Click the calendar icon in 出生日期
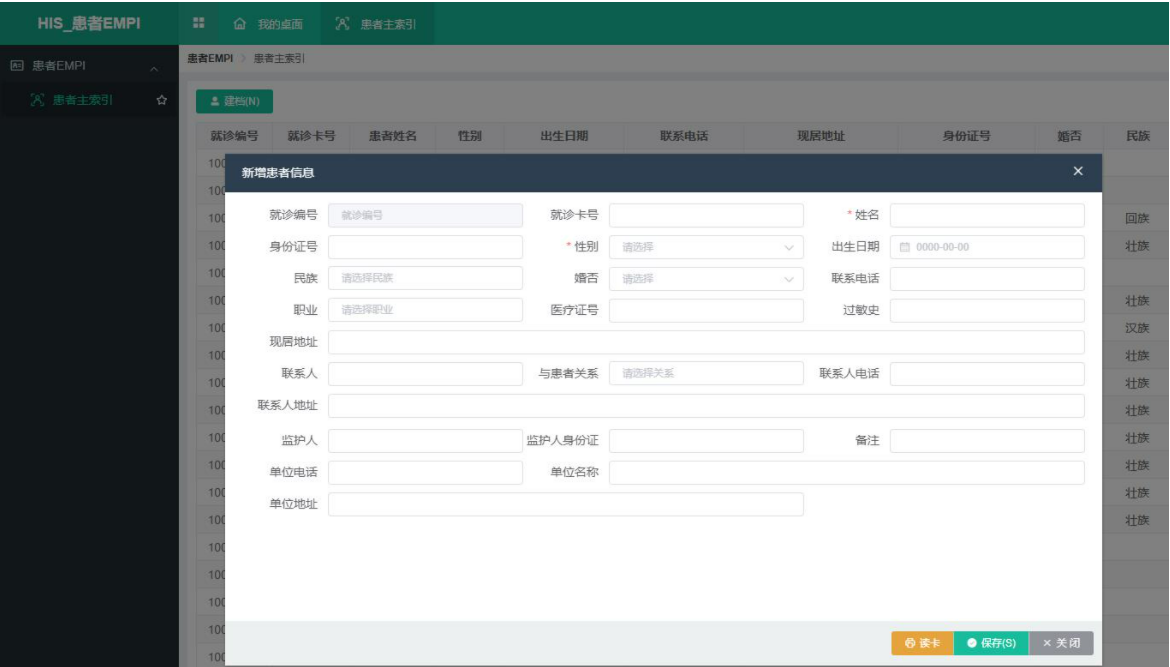This screenshot has width=1170, height=667. pos(904,247)
